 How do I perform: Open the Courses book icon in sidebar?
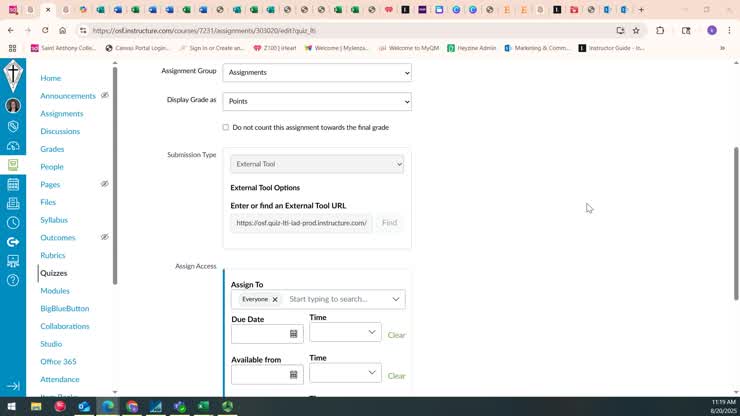pos(13,165)
